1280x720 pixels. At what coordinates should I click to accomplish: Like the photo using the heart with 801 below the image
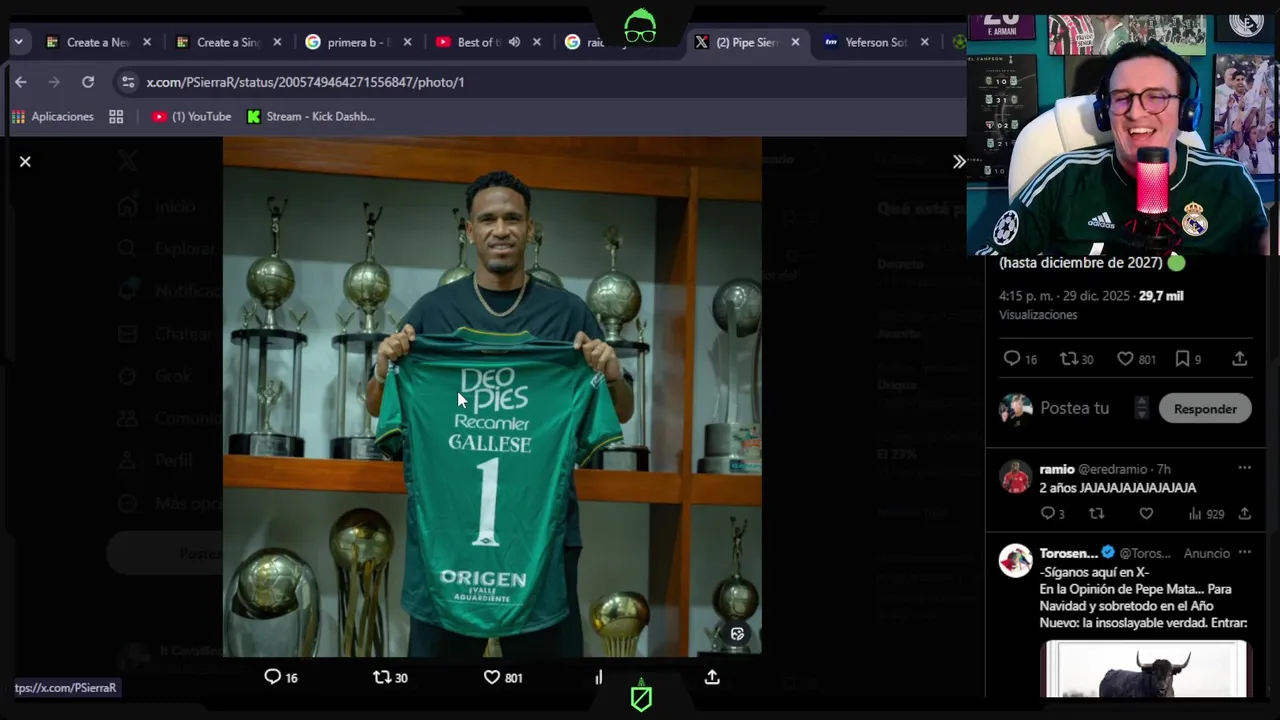[x=503, y=677]
